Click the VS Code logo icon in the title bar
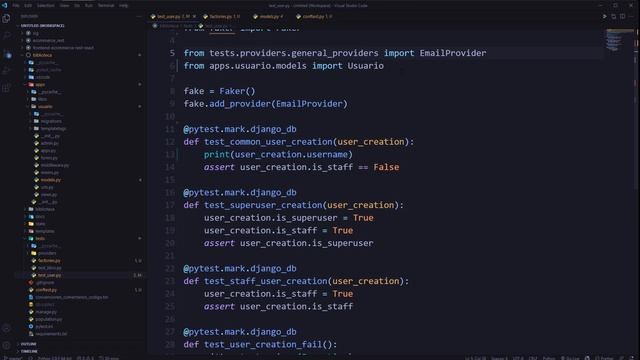640x360 pixels. coord(4,5)
